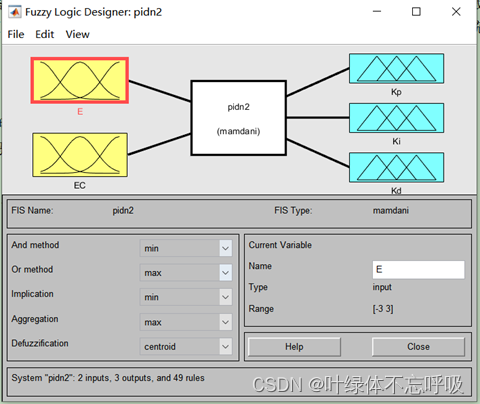Focus the variable Name input field

(x=418, y=269)
